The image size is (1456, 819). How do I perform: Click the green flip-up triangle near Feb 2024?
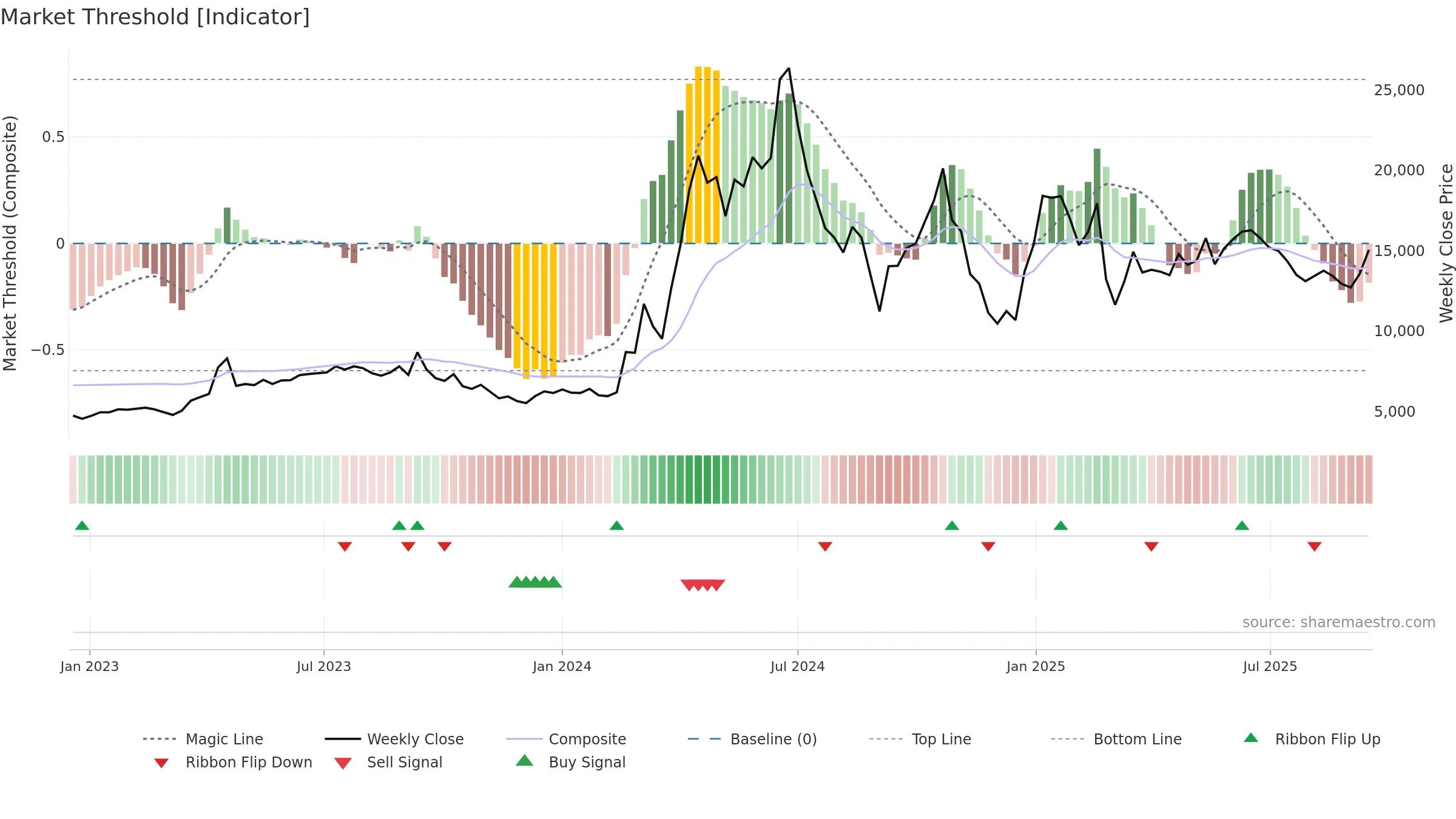(x=616, y=525)
